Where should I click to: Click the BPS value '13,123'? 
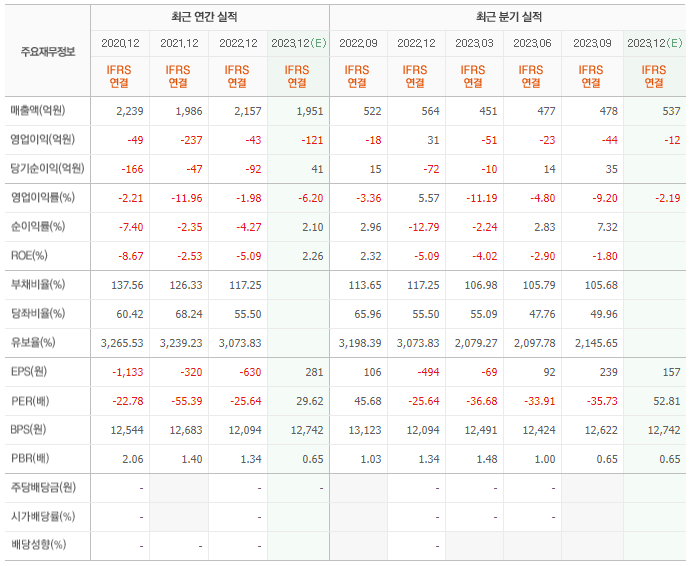(x=365, y=431)
